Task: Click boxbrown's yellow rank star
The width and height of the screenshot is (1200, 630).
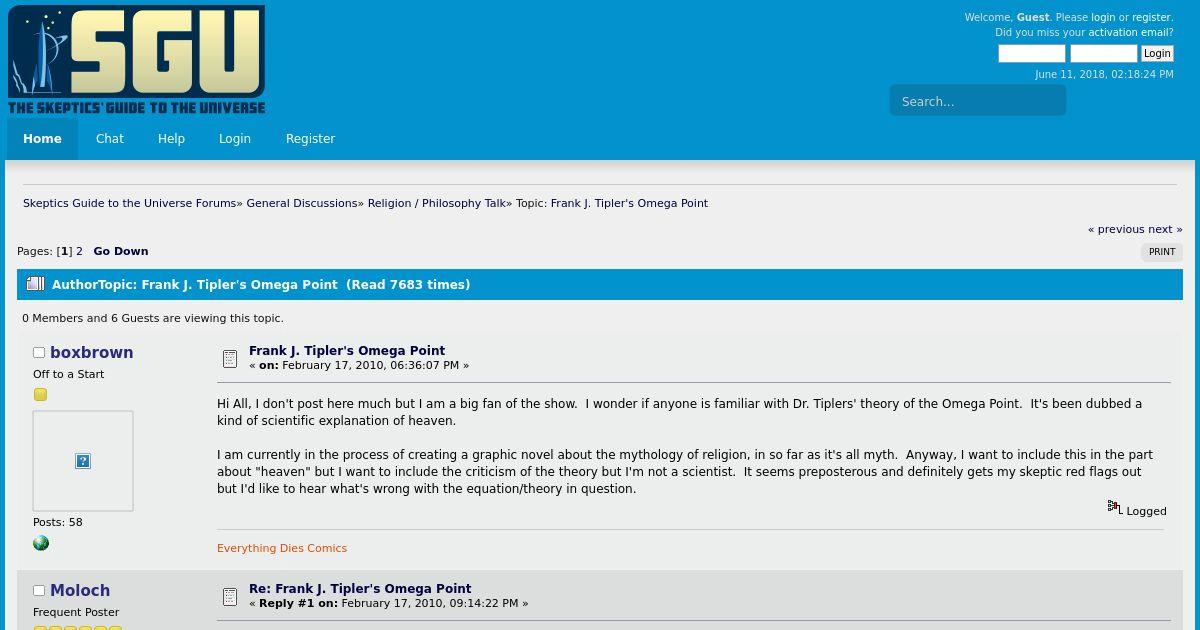Action: pos(40,395)
